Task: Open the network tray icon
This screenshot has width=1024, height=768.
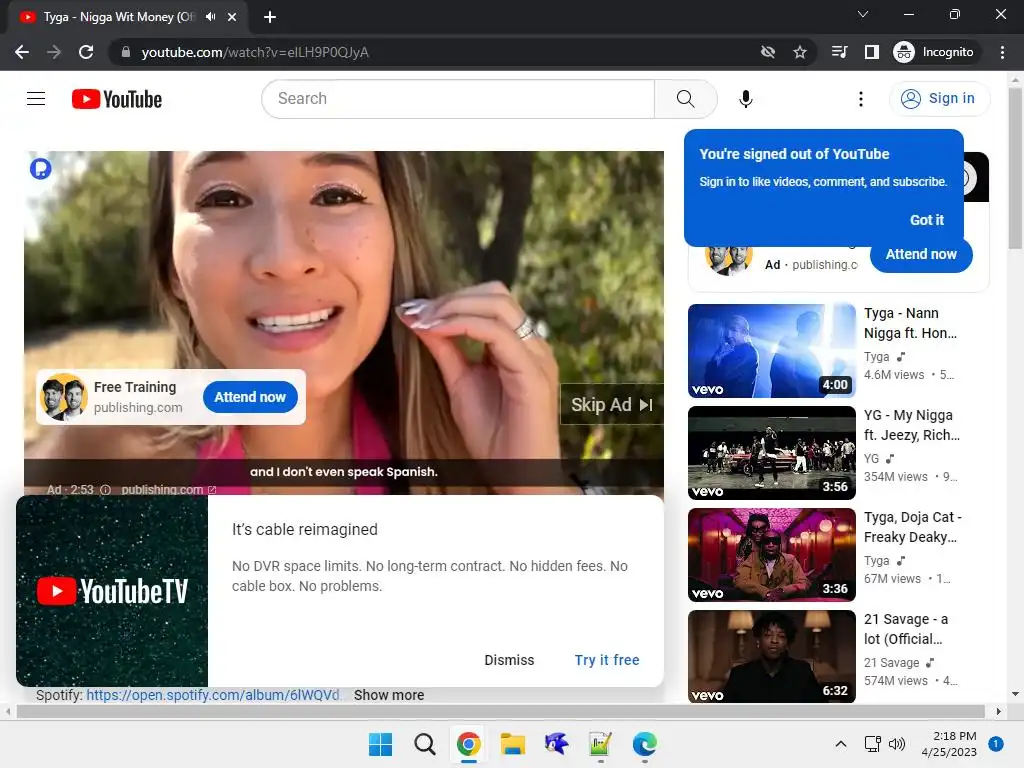Action: click(x=872, y=744)
